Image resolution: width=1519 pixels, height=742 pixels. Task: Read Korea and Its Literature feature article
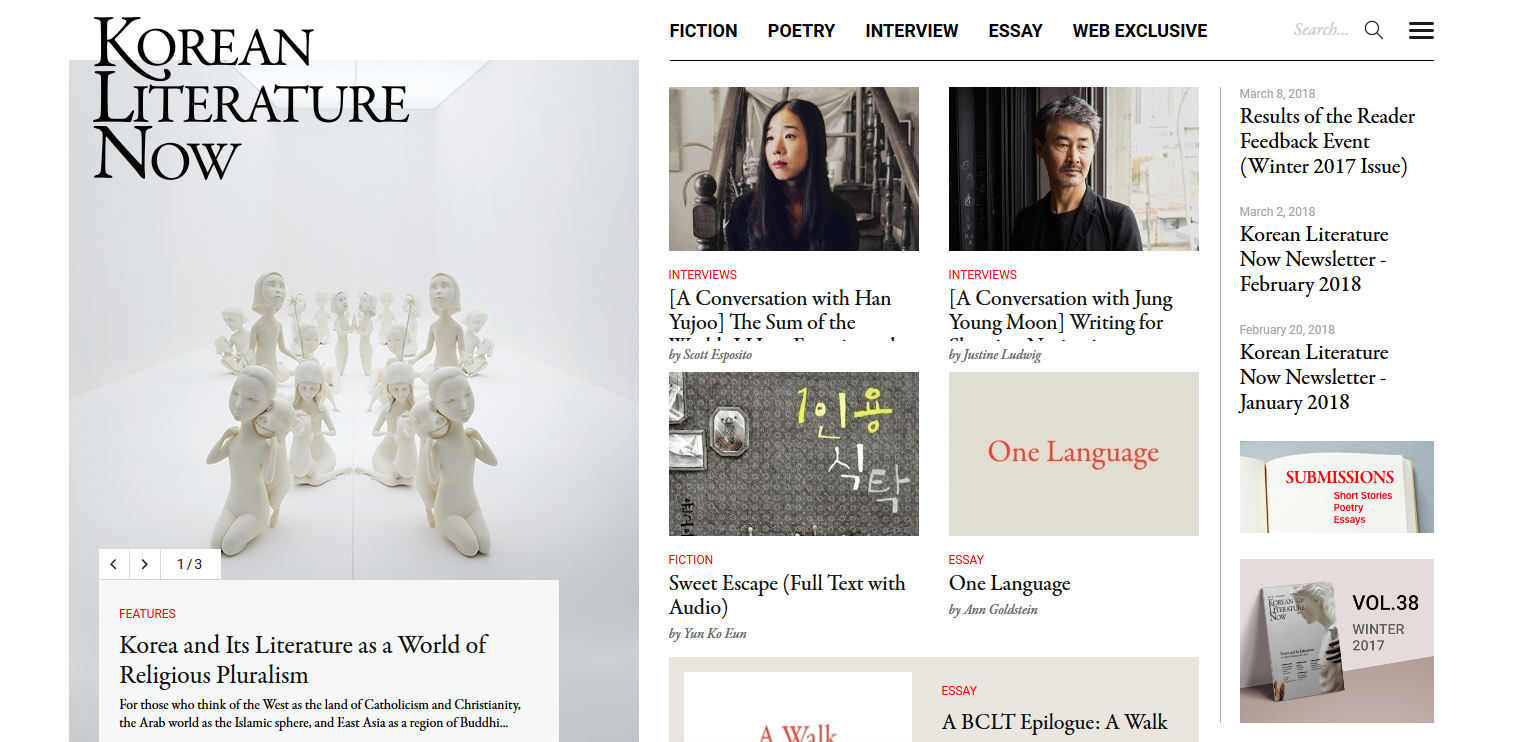coord(303,659)
